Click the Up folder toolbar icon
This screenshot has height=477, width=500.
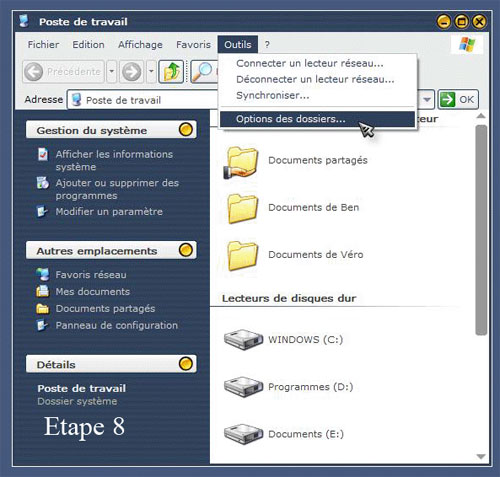[x=171, y=71]
